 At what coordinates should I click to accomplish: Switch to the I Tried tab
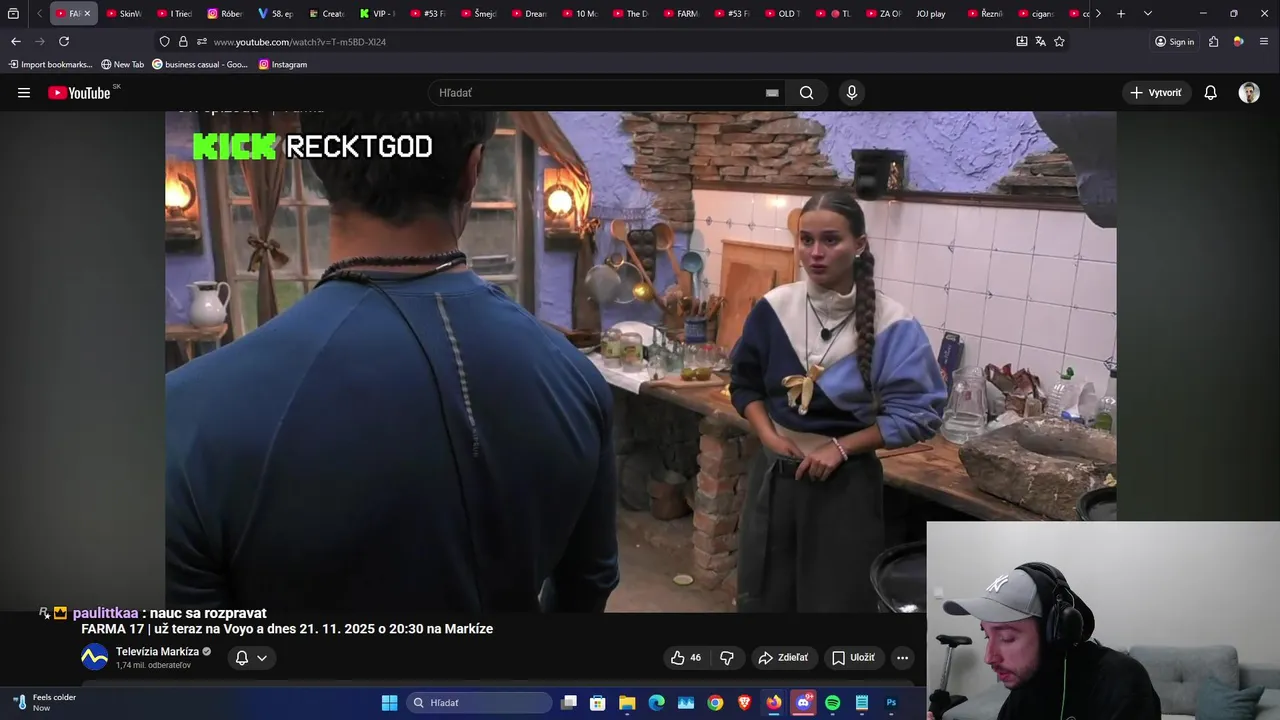[175, 14]
